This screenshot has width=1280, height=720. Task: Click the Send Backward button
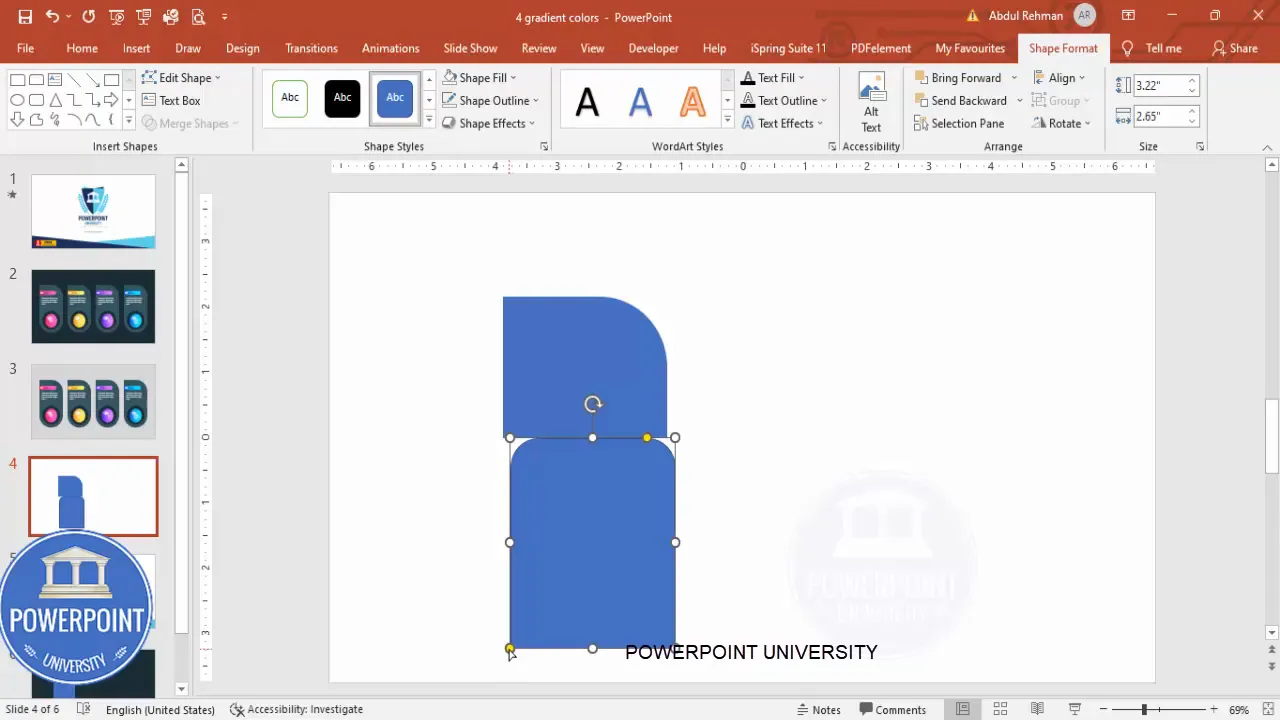[x=960, y=100]
